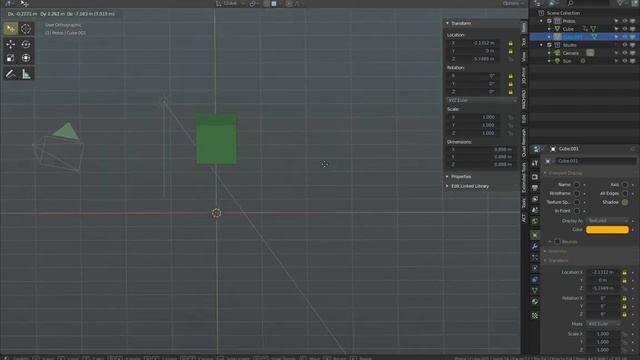Viewport: 640px width, 360px height.
Task: Open the Object properties tab
Action: [535, 236]
